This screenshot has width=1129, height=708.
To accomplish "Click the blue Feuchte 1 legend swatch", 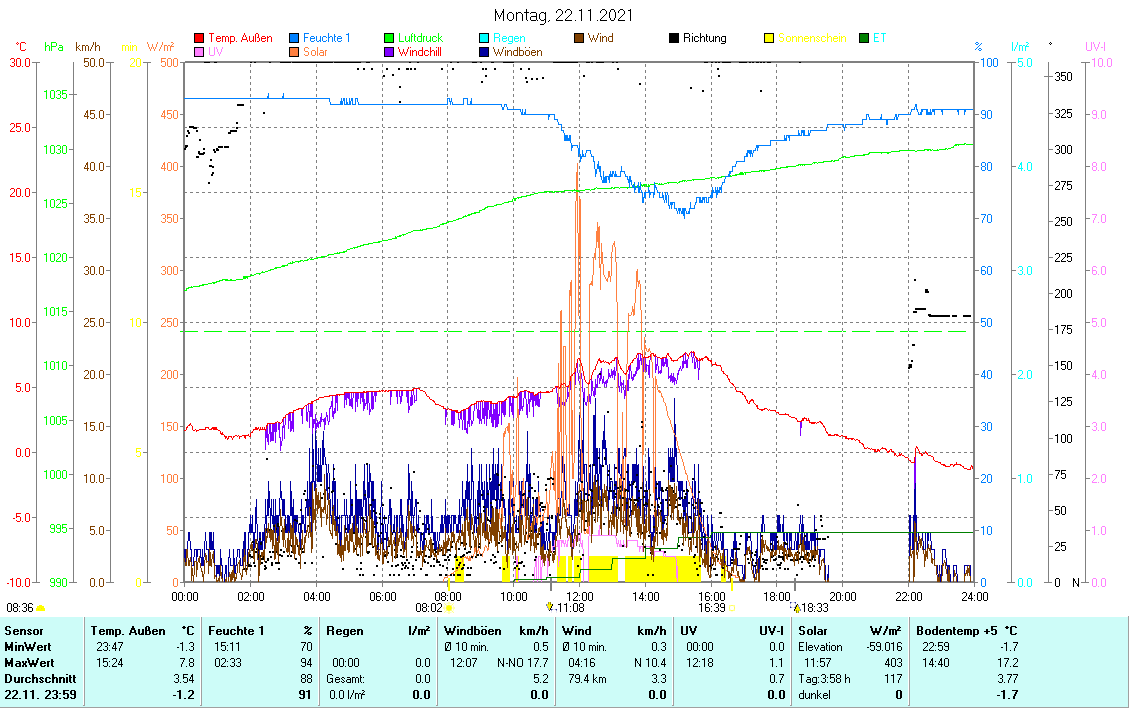I will [x=294, y=39].
